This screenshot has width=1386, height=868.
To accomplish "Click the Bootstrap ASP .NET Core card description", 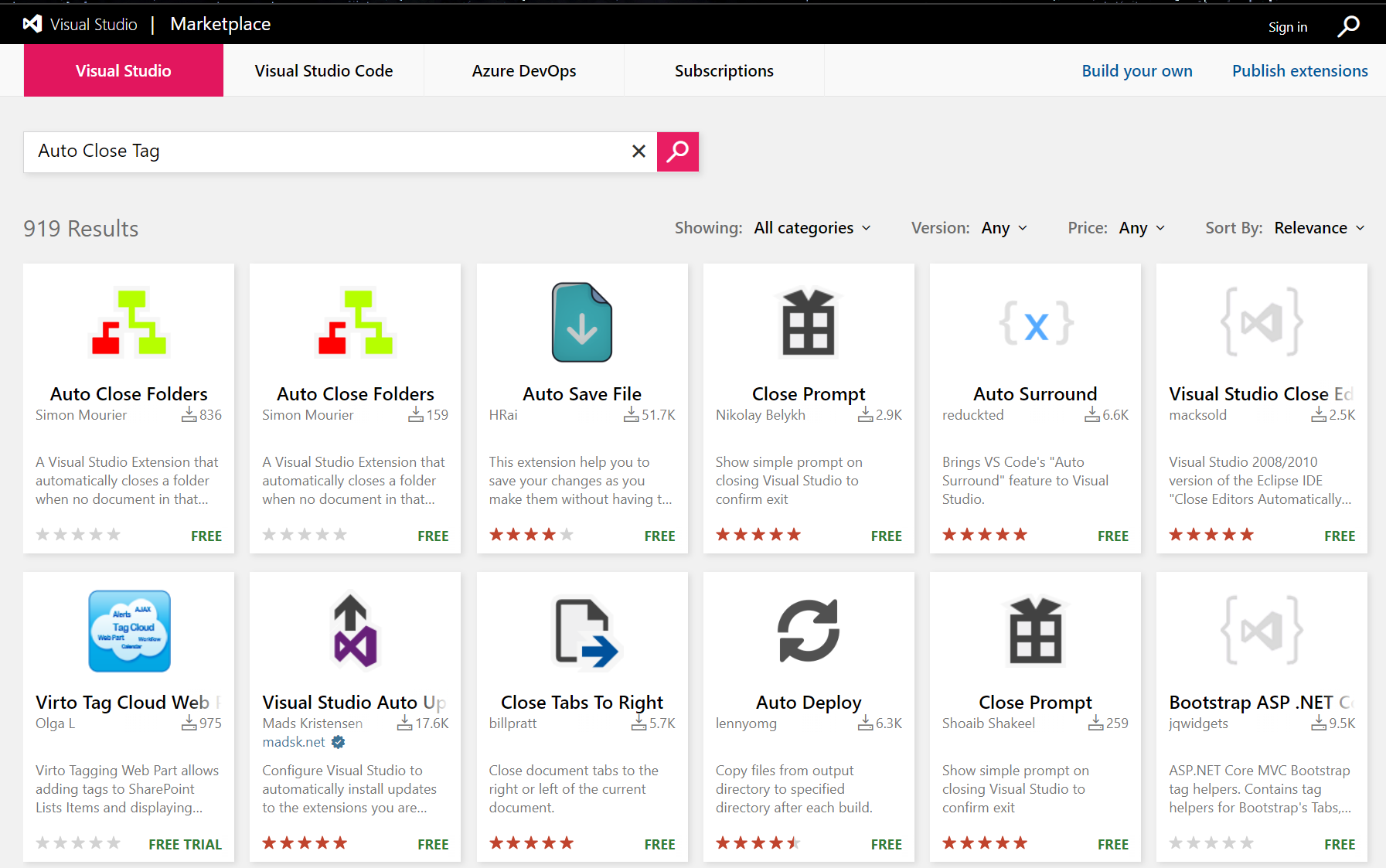I will tap(1260, 789).
